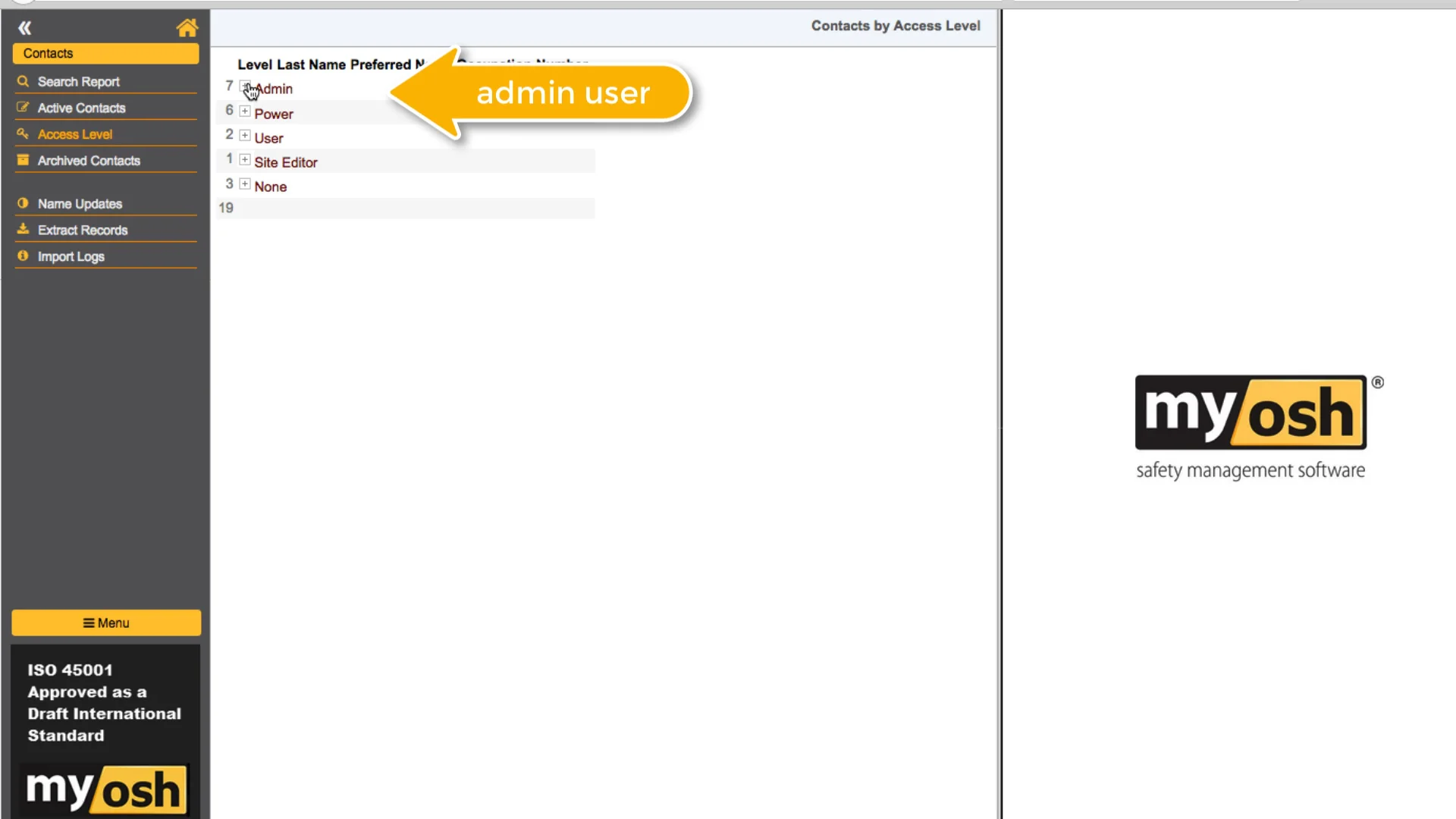The image size is (1456, 819).
Task: Open the Contacts section tab
Action: (x=105, y=53)
